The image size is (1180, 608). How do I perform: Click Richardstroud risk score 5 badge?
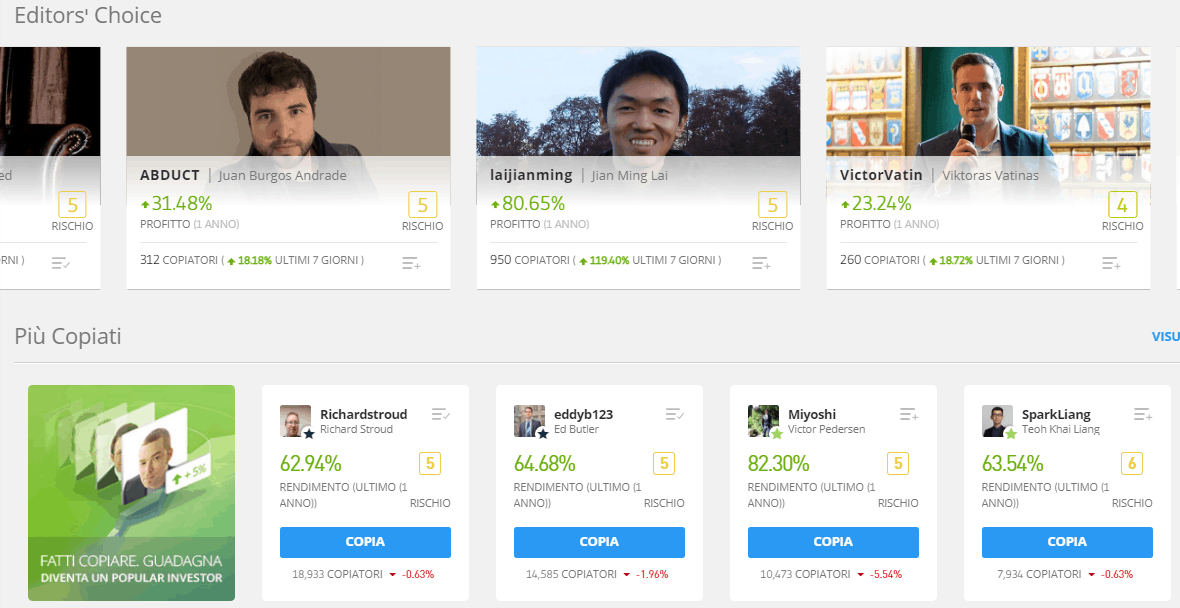tap(430, 463)
